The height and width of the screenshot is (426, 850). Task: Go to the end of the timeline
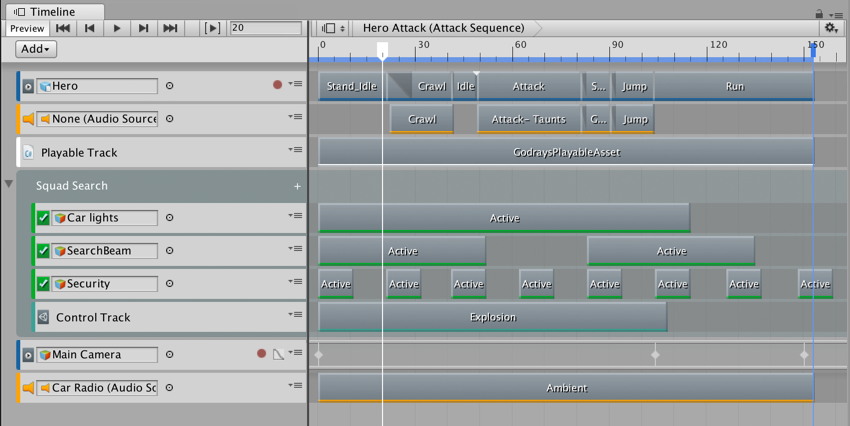tap(170, 28)
